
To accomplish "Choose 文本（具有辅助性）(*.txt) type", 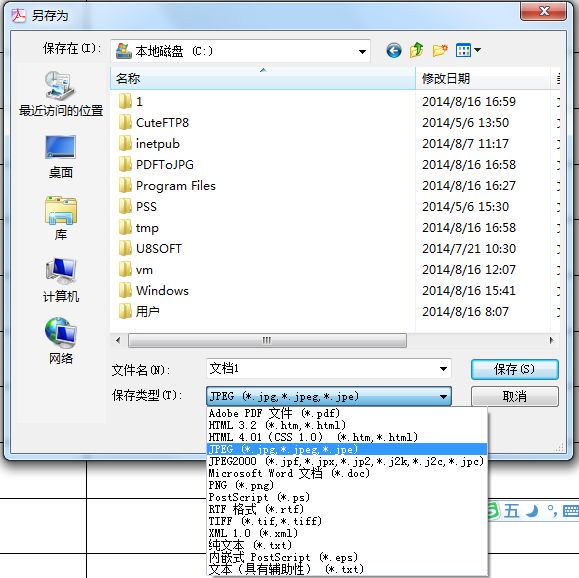I will click(x=347, y=569).
